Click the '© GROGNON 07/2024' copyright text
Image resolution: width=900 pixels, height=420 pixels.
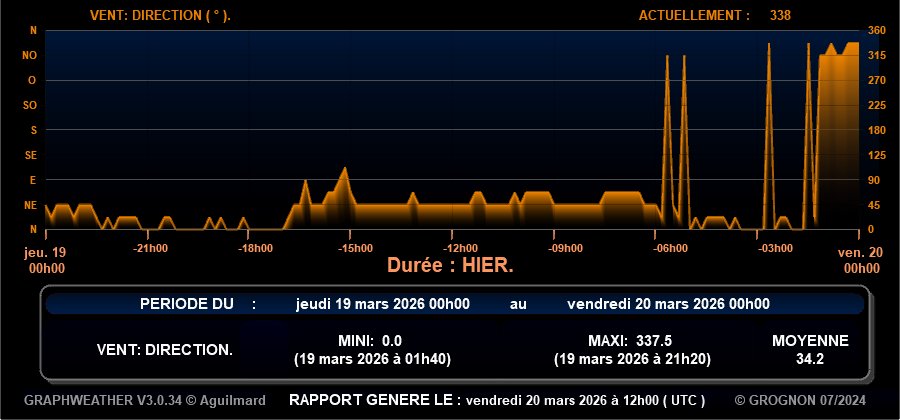[811, 400]
